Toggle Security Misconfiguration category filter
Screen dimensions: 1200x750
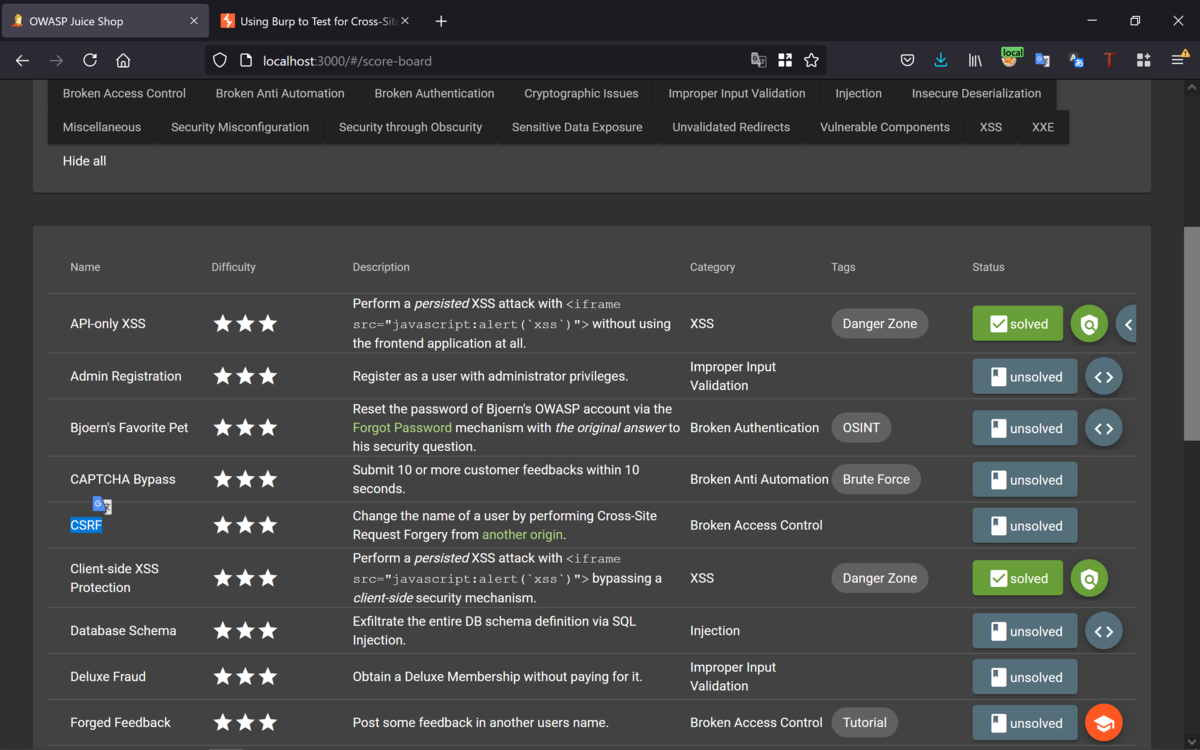point(240,127)
